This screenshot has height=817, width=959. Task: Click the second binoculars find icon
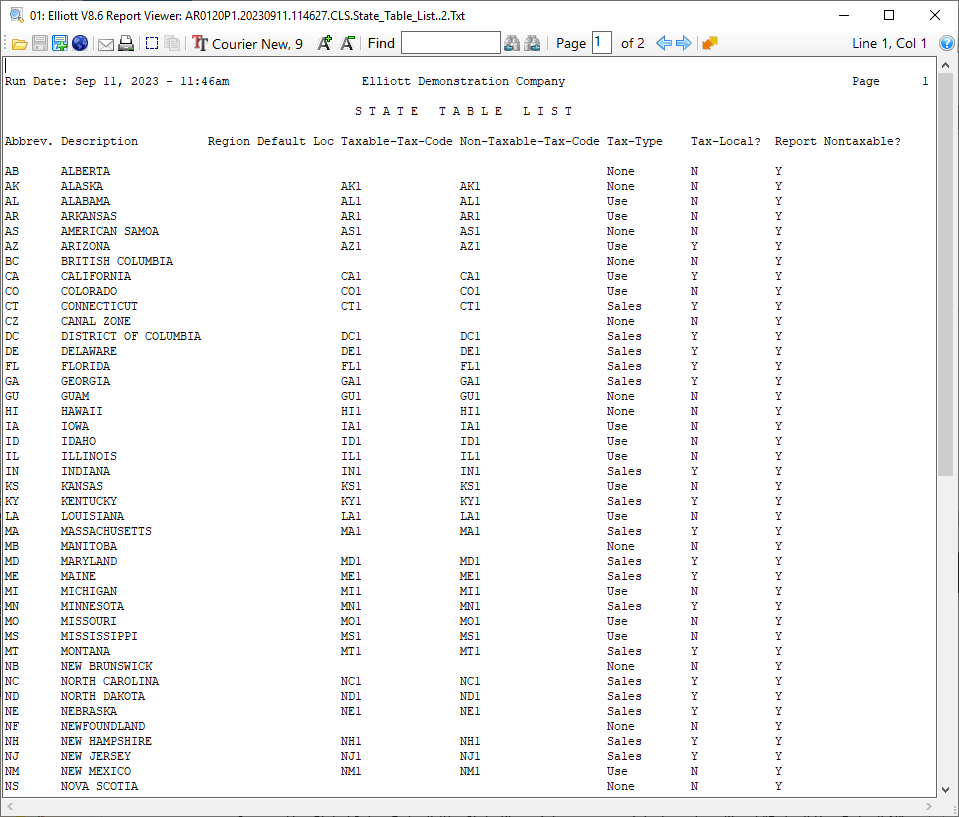[532, 43]
